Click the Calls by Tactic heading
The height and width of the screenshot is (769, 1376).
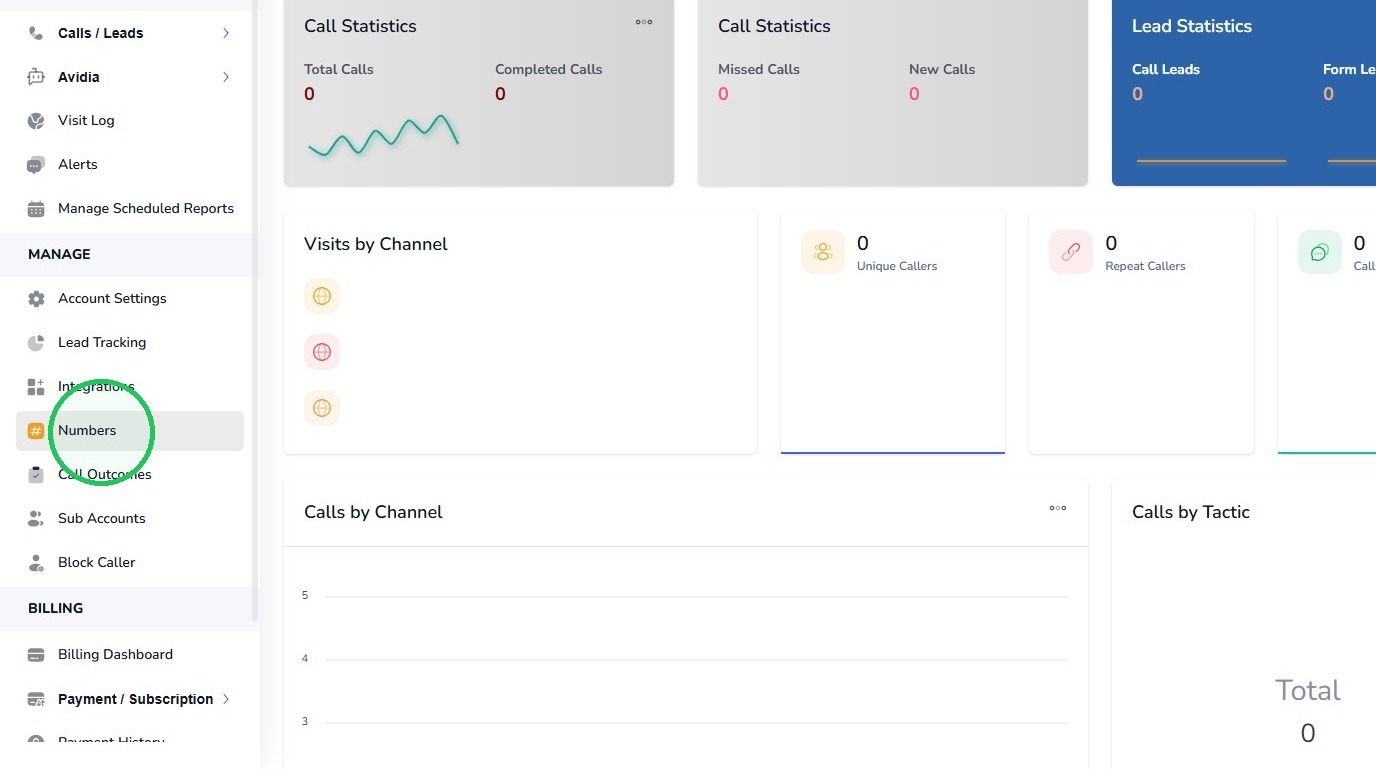coord(1191,512)
